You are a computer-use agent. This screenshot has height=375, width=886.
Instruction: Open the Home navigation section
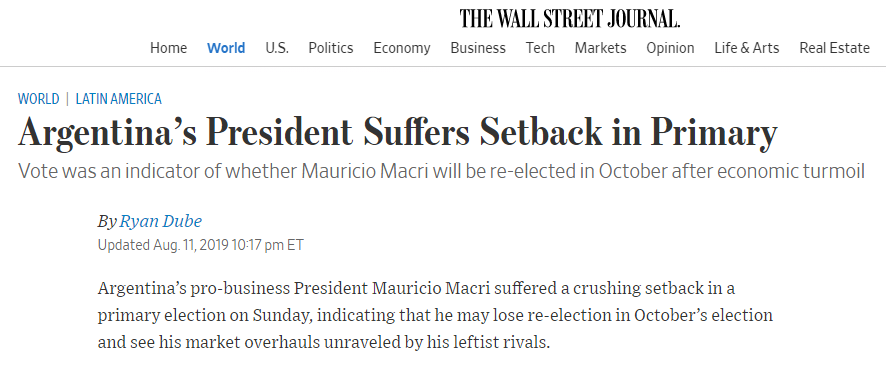pyautogui.click(x=168, y=48)
